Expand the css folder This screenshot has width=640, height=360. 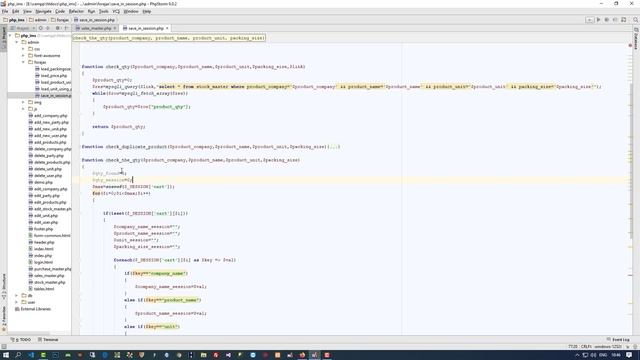(x=24, y=49)
